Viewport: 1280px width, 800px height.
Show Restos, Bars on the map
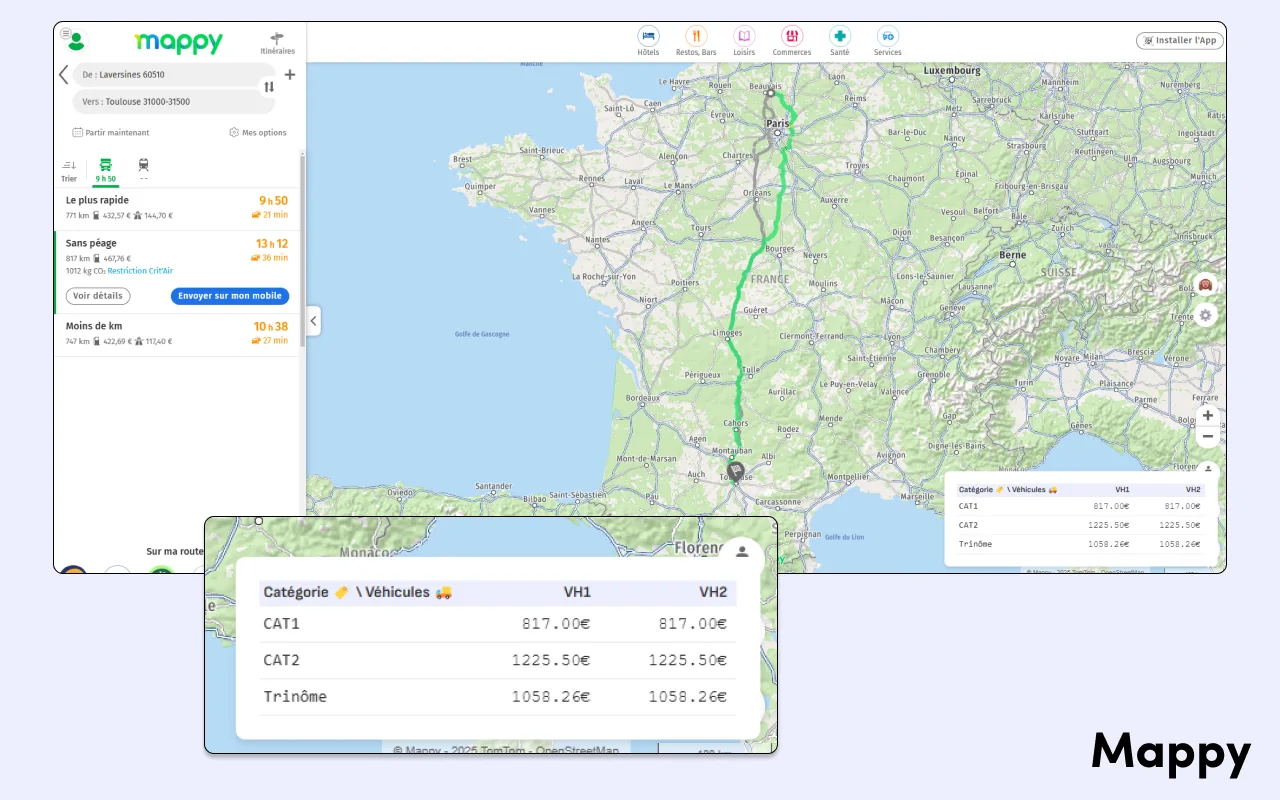pos(696,41)
